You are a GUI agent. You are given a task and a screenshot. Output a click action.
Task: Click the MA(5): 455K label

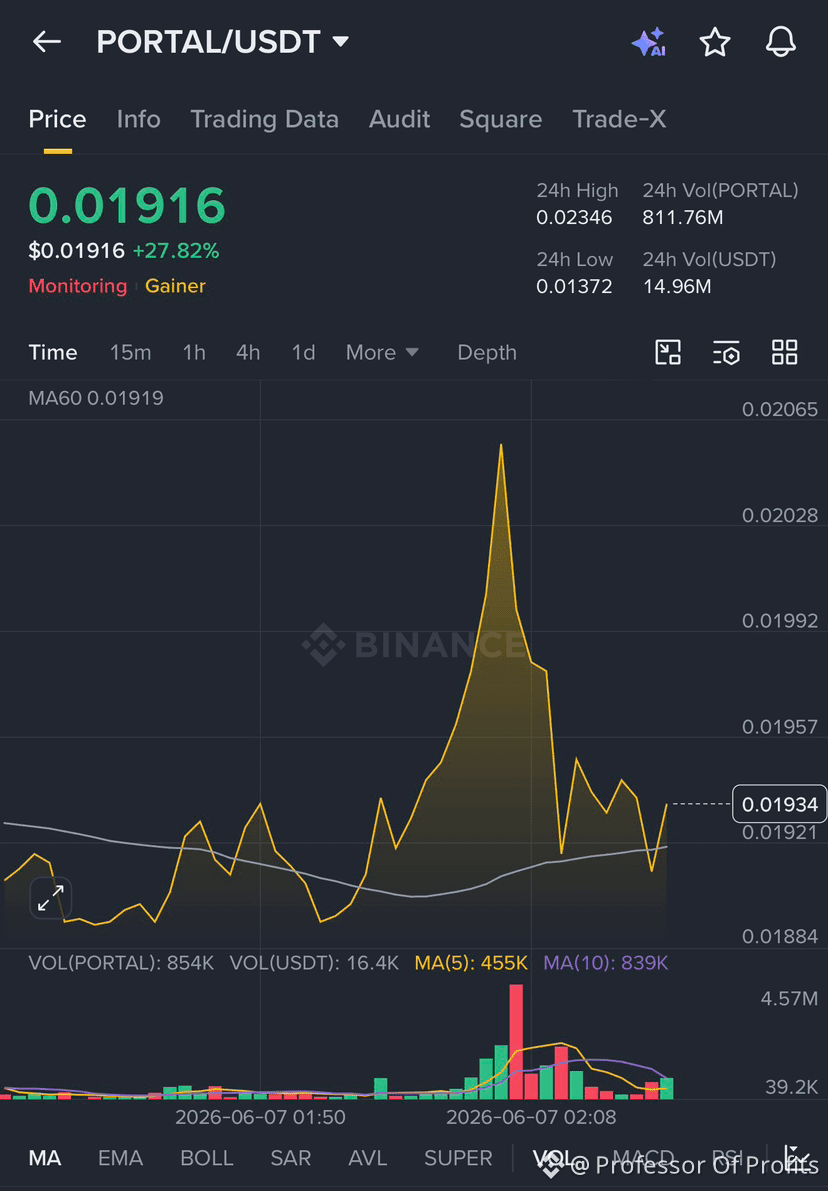click(x=471, y=963)
